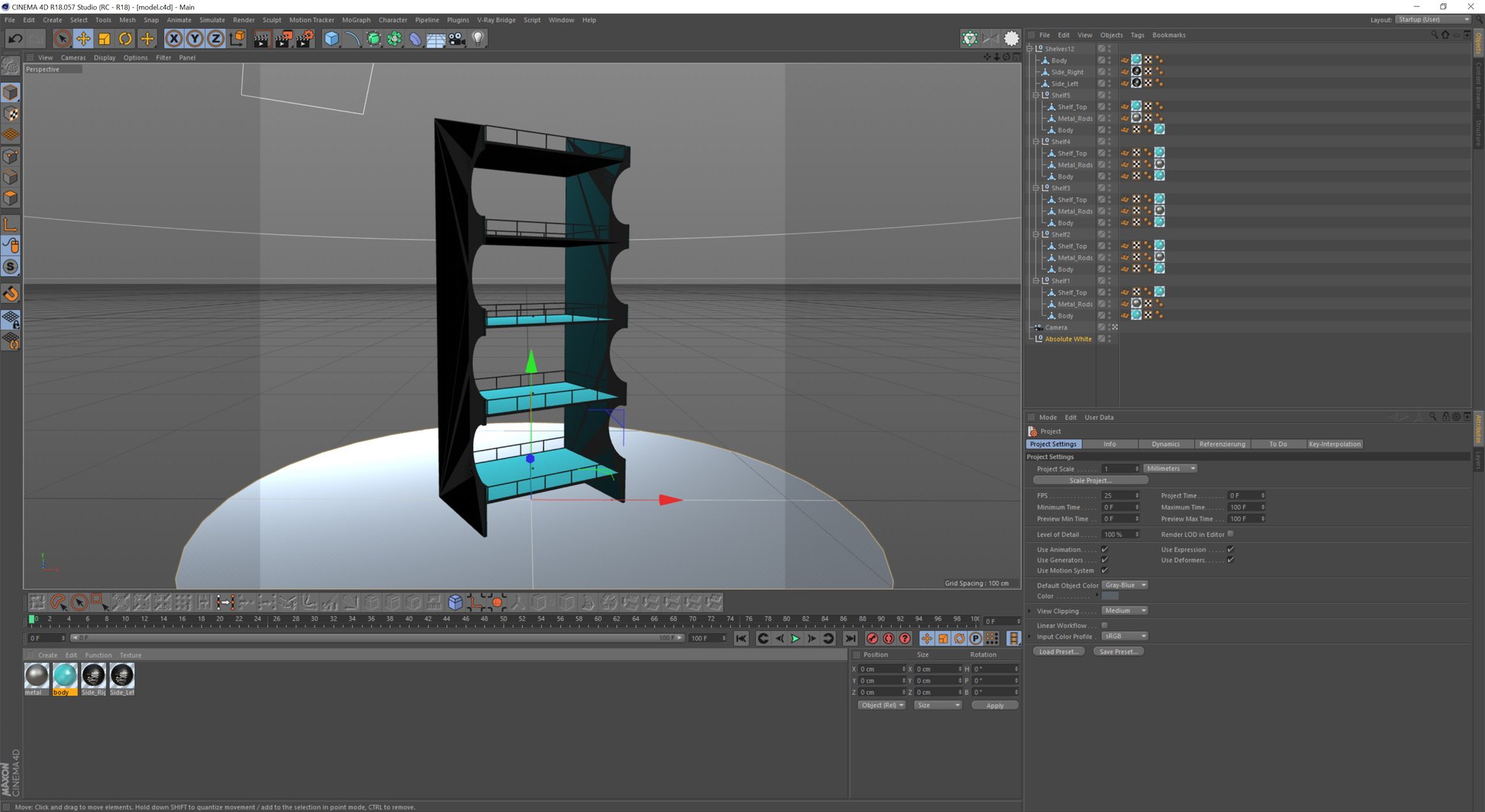The width and height of the screenshot is (1485, 812).
Task: Click the timeline Play button
Action: pos(795,639)
